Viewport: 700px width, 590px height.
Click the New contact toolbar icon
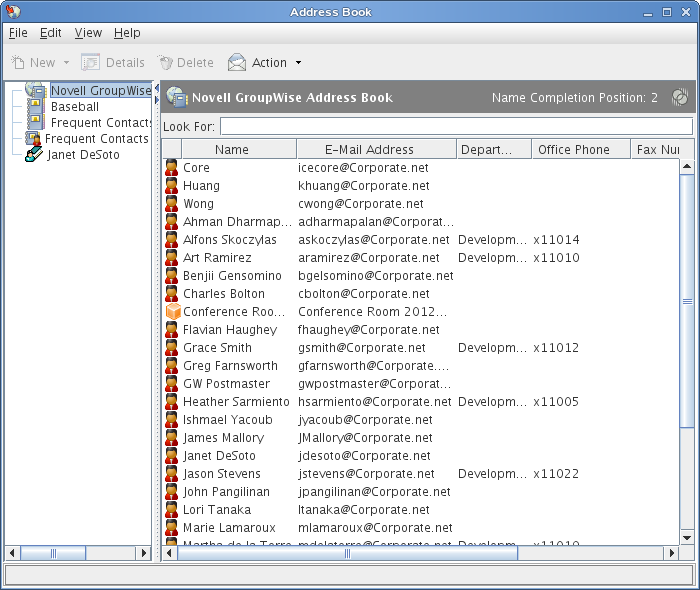18,62
